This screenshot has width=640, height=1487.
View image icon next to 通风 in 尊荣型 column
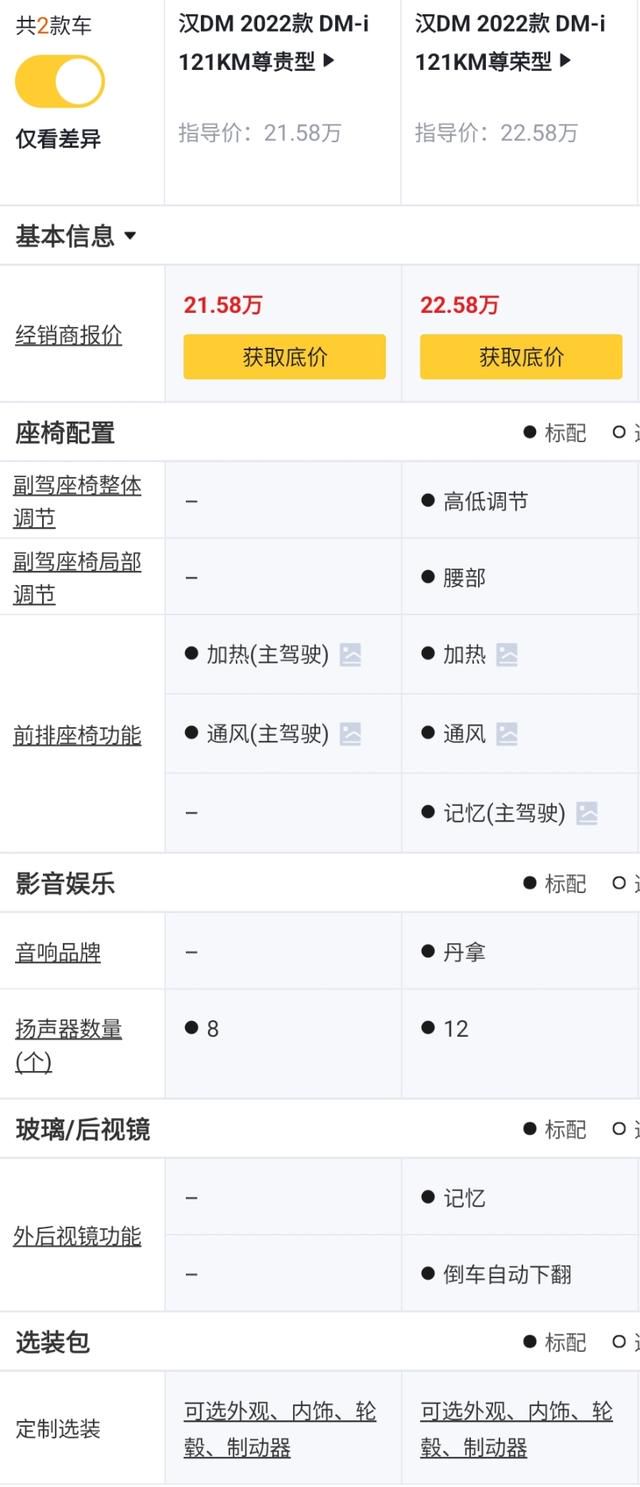tap(507, 734)
